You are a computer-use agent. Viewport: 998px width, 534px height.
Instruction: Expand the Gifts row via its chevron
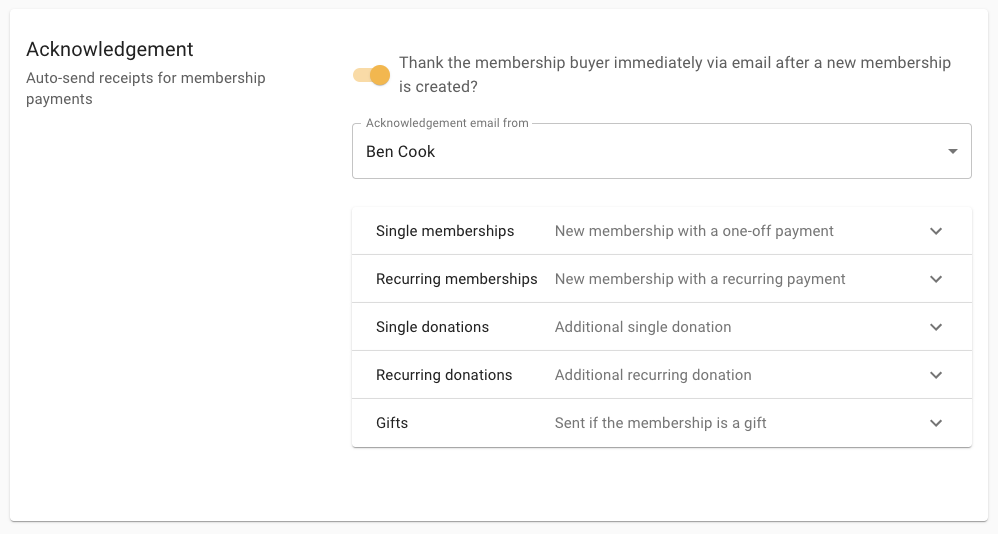click(x=936, y=423)
